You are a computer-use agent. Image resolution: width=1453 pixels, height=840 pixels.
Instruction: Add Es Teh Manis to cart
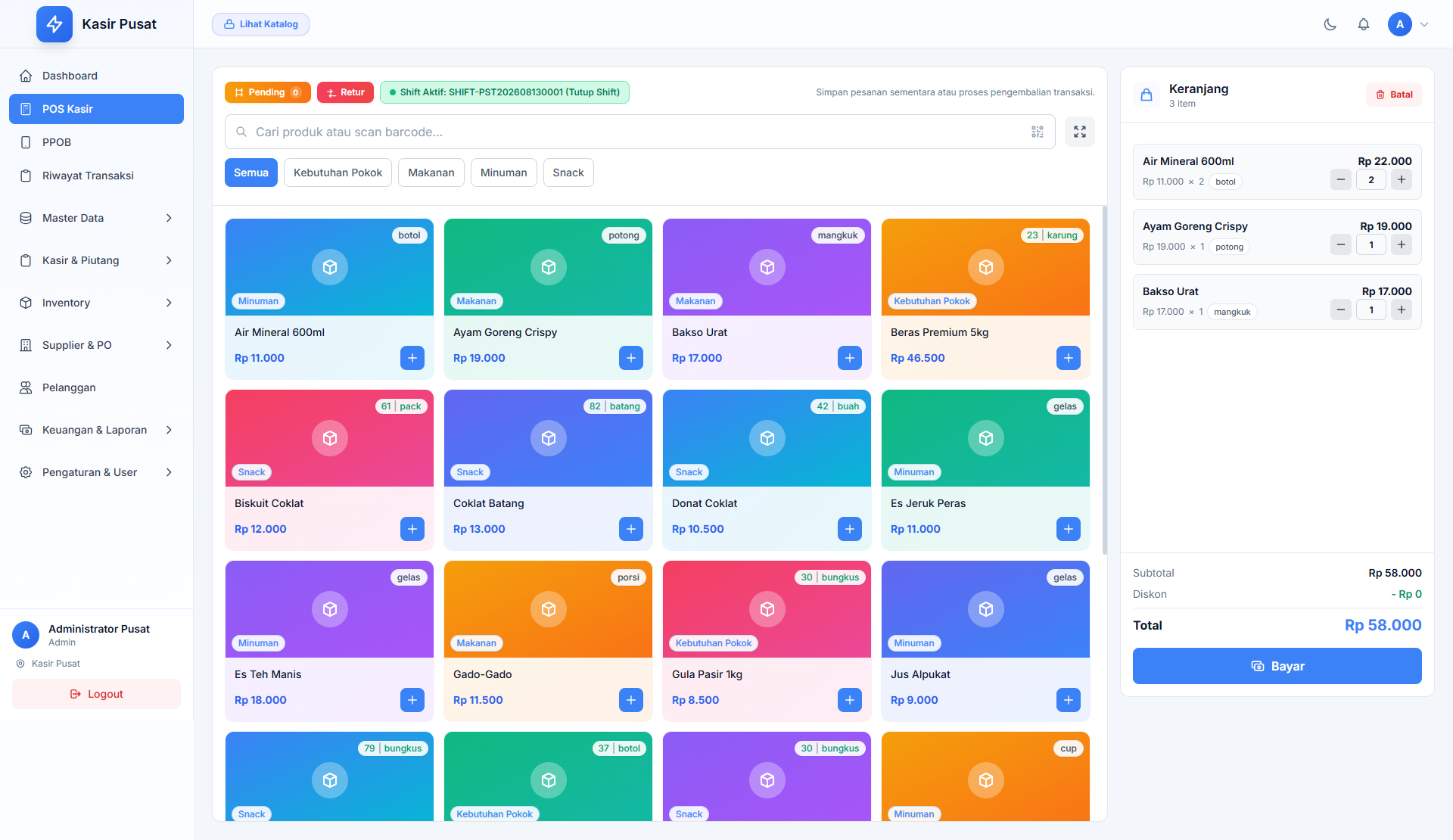pyautogui.click(x=412, y=700)
